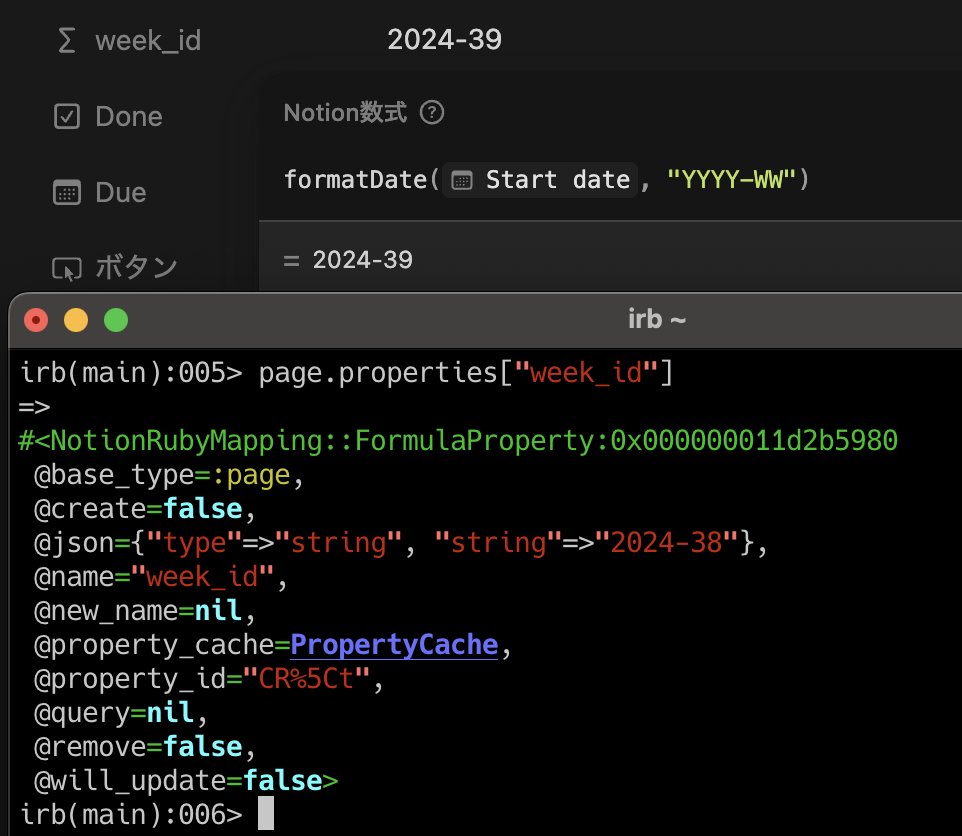The height and width of the screenshot is (836, 962).
Task: Click the calendar icon inside Start date token
Action: 462,181
